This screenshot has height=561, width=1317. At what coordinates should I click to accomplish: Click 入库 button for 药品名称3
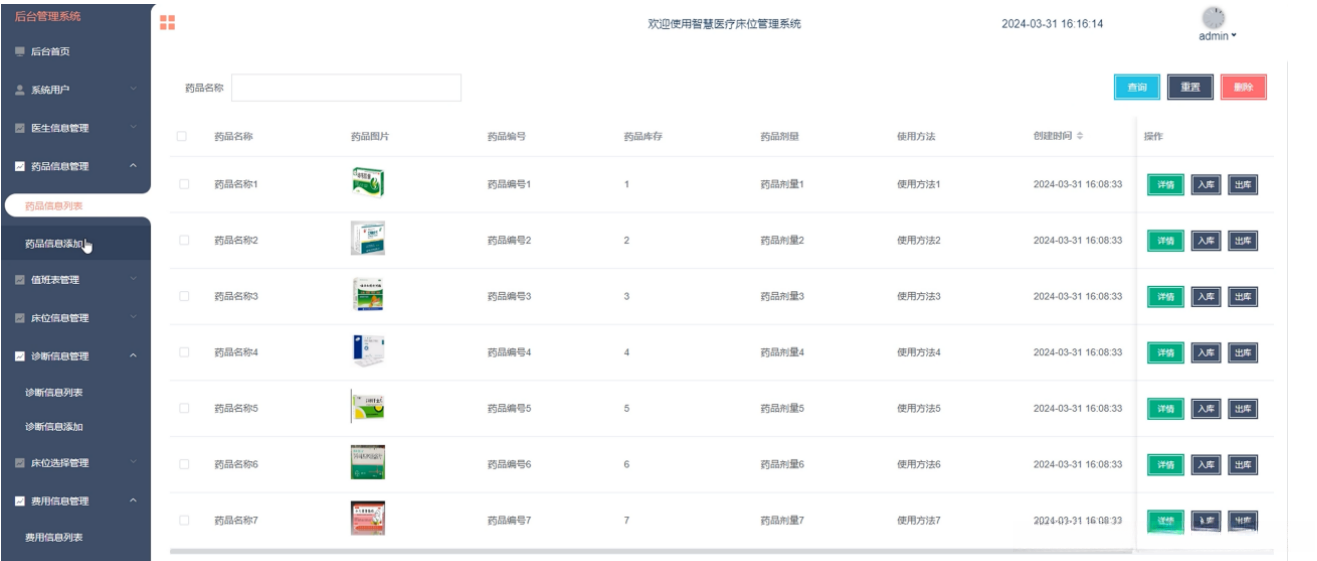click(x=1206, y=297)
